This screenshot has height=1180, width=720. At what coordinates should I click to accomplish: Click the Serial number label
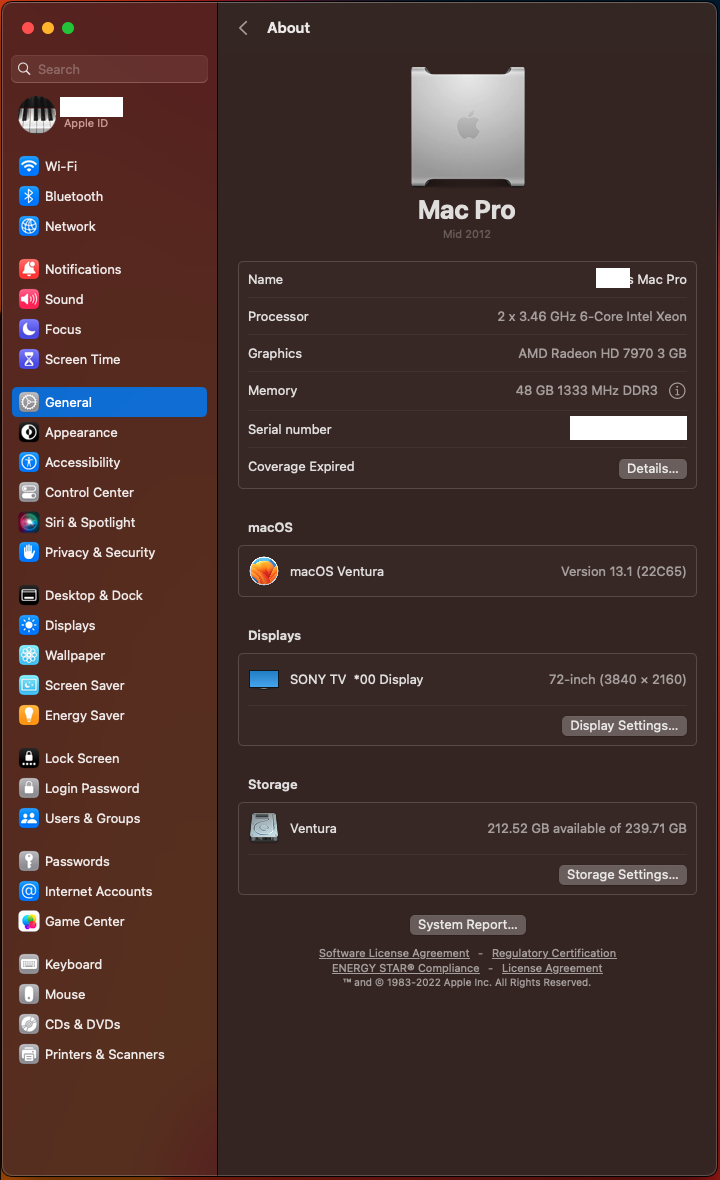coord(290,430)
